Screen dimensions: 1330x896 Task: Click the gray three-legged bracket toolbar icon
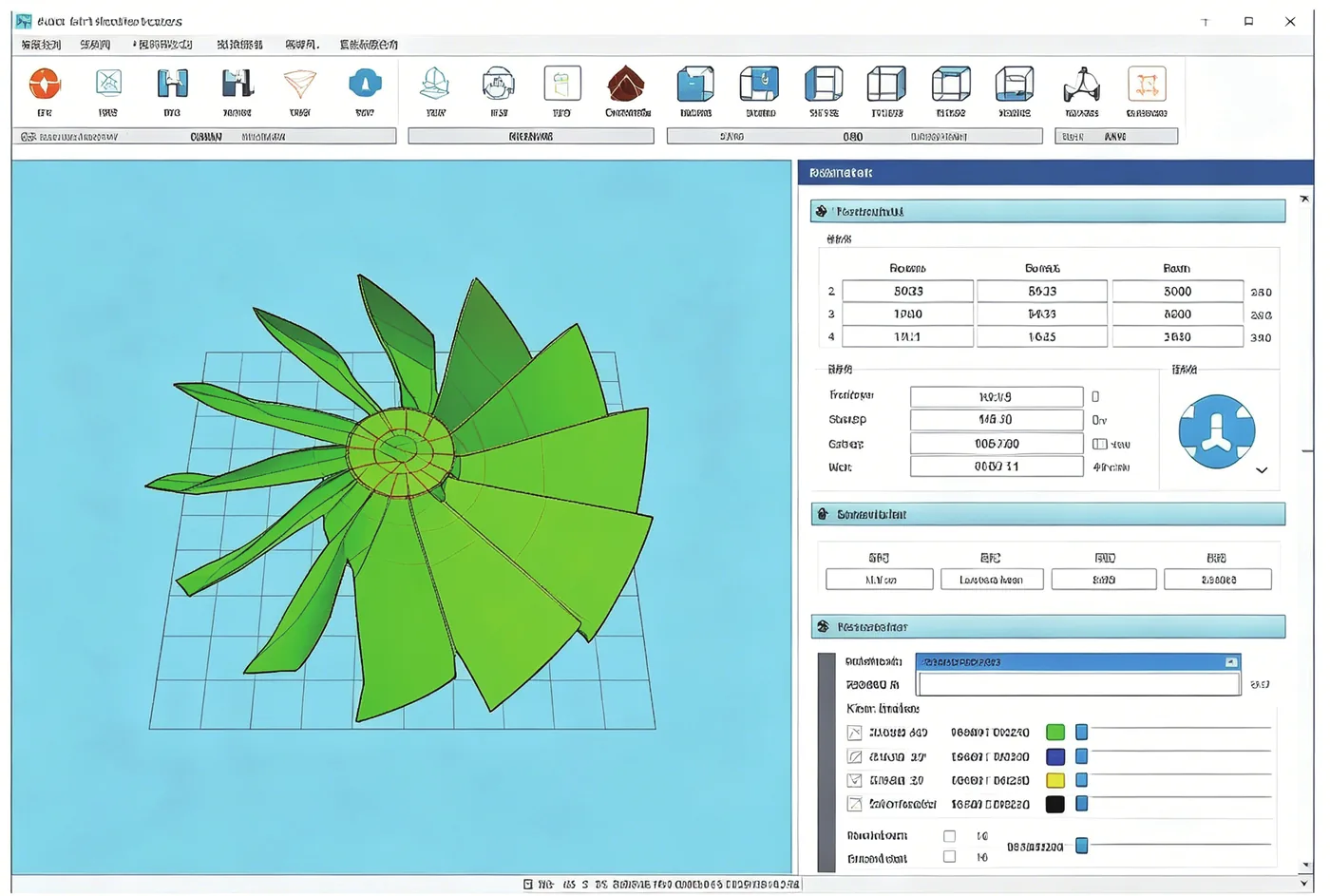pos(1082,85)
